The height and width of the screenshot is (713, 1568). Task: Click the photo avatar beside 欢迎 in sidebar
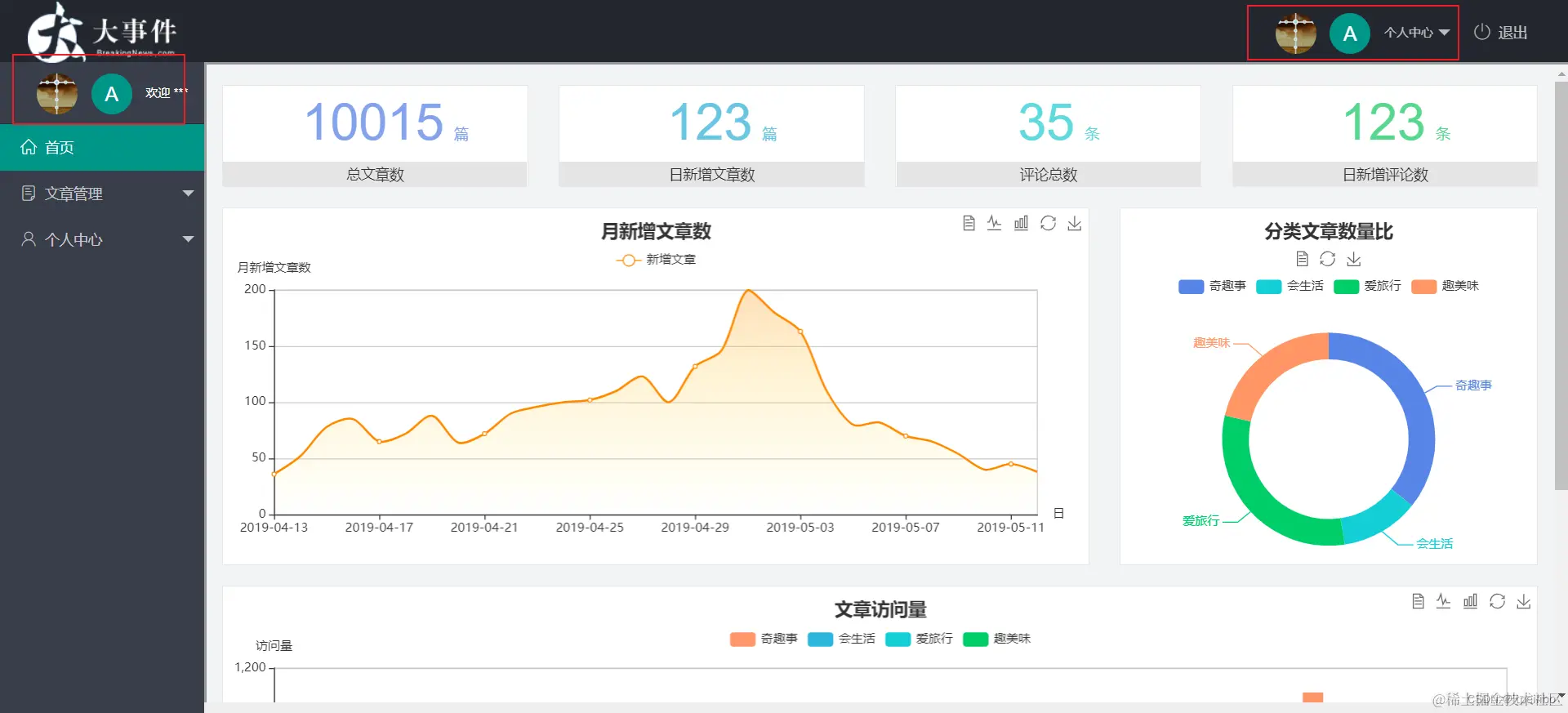pos(57,94)
